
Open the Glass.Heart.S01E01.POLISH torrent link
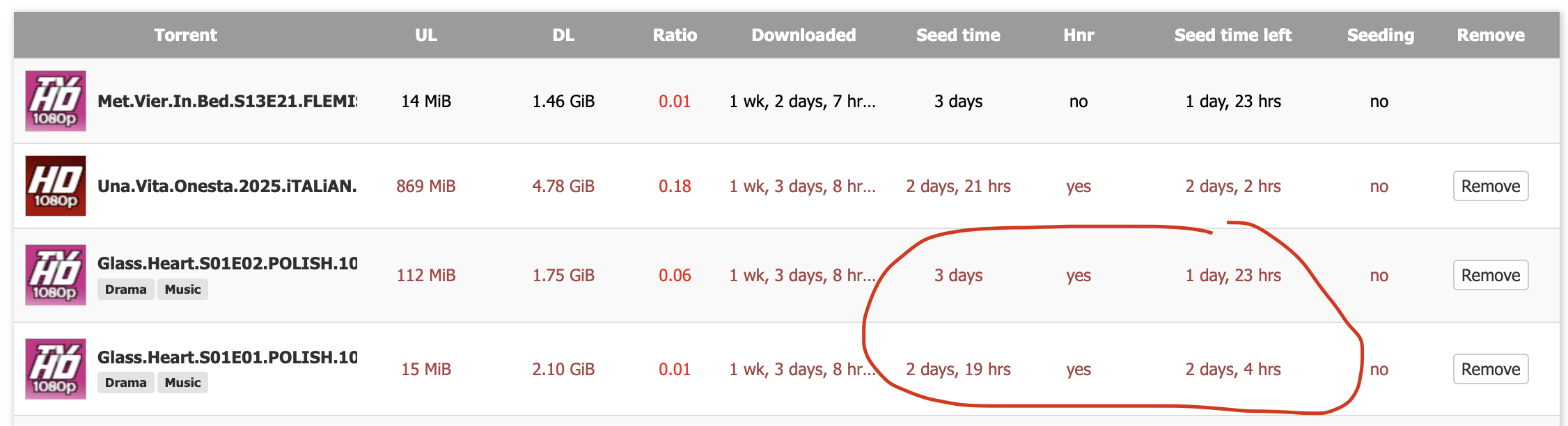pyautogui.click(x=227, y=357)
